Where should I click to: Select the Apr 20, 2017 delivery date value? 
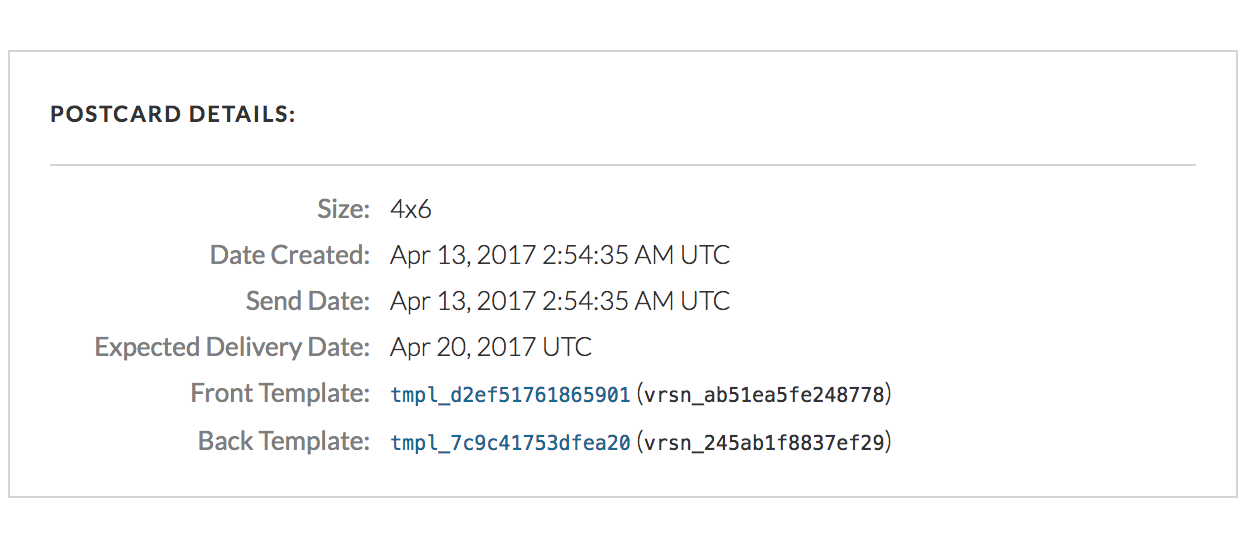(463, 347)
